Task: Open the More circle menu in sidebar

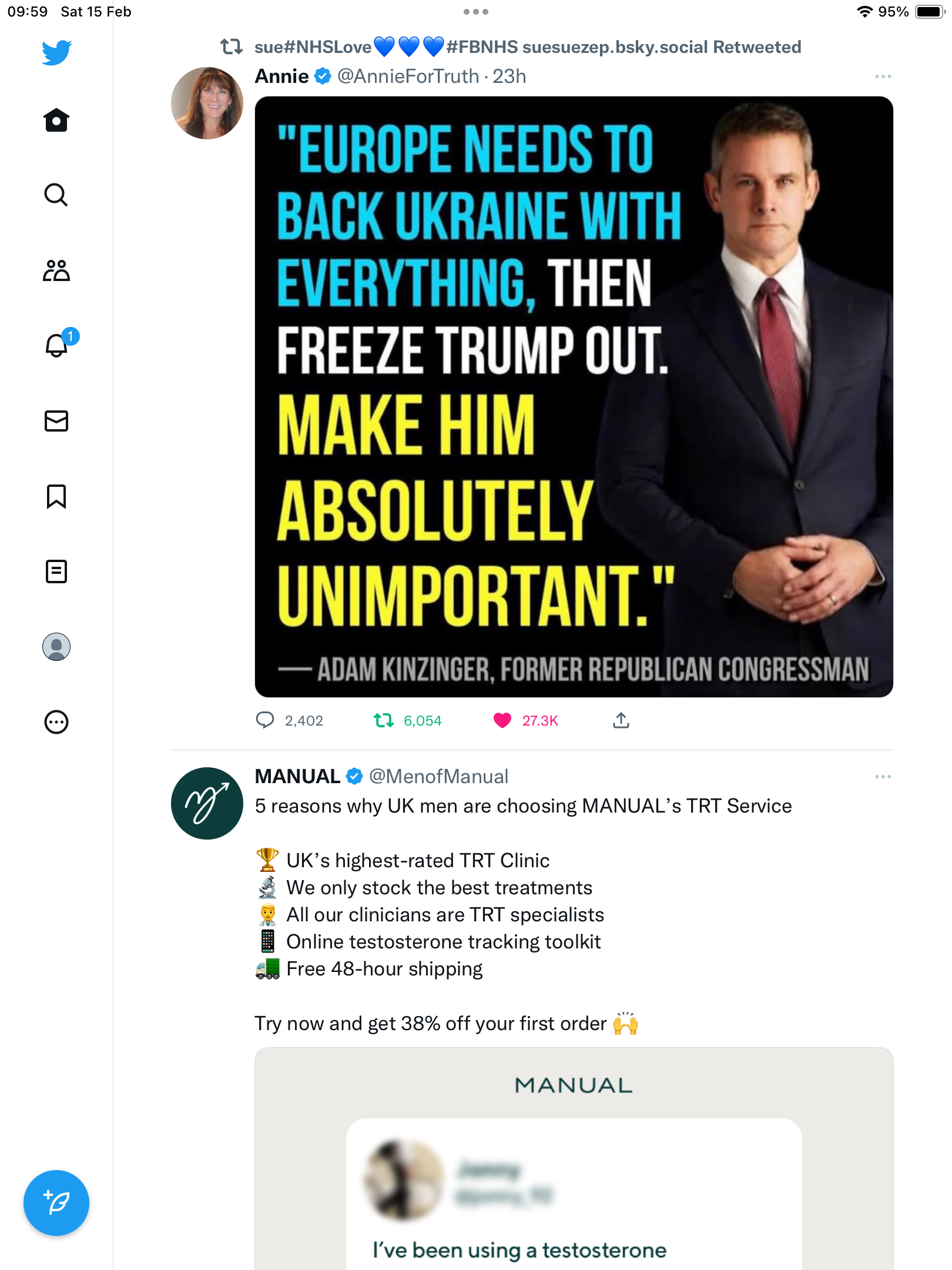Action: click(x=56, y=722)
